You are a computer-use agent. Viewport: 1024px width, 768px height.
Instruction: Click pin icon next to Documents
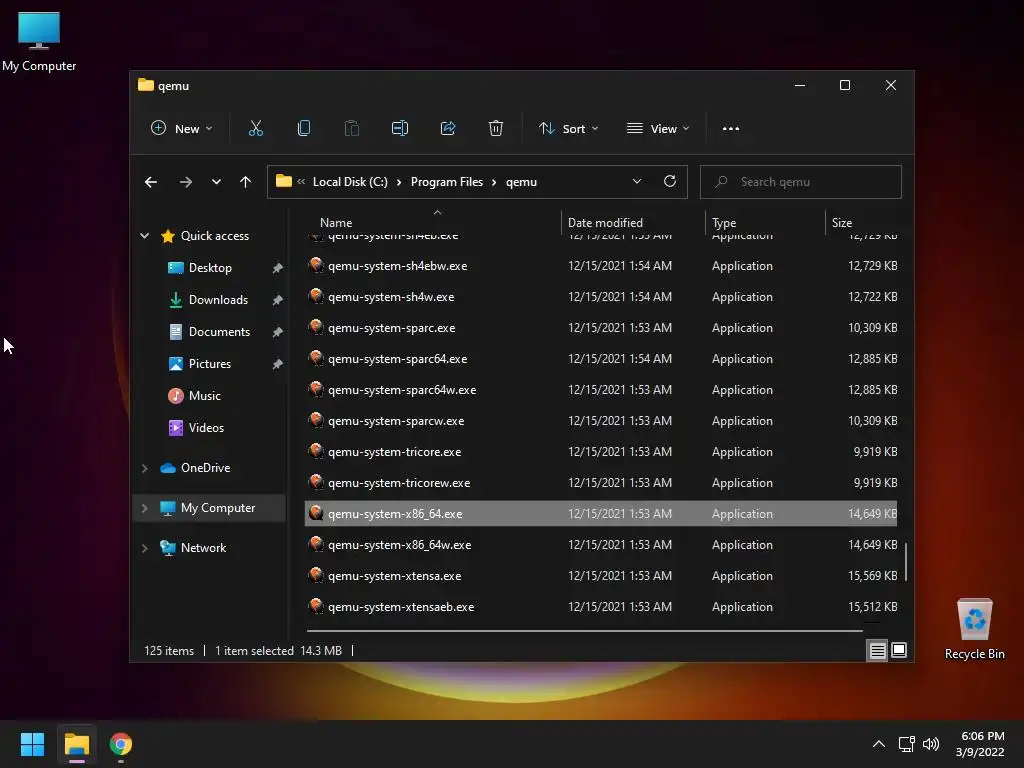point(278,332)
